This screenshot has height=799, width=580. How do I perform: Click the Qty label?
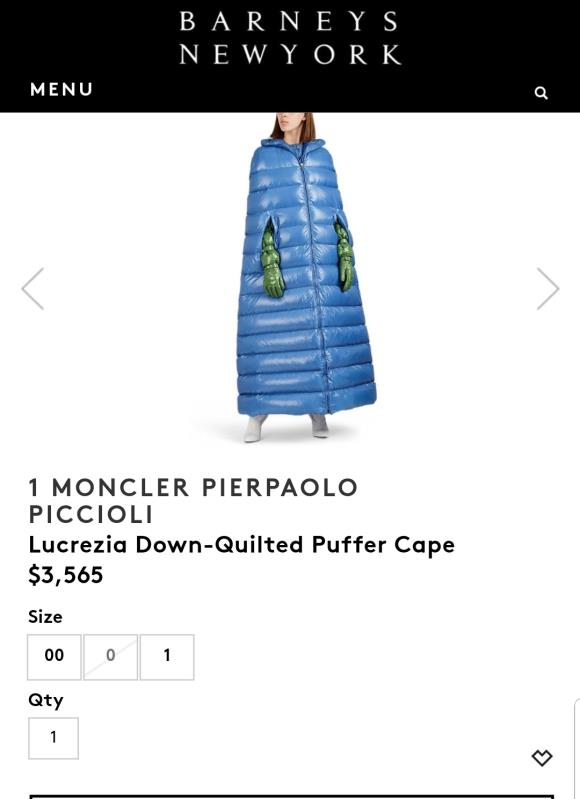pyautogui.click(x=46, y=700)
